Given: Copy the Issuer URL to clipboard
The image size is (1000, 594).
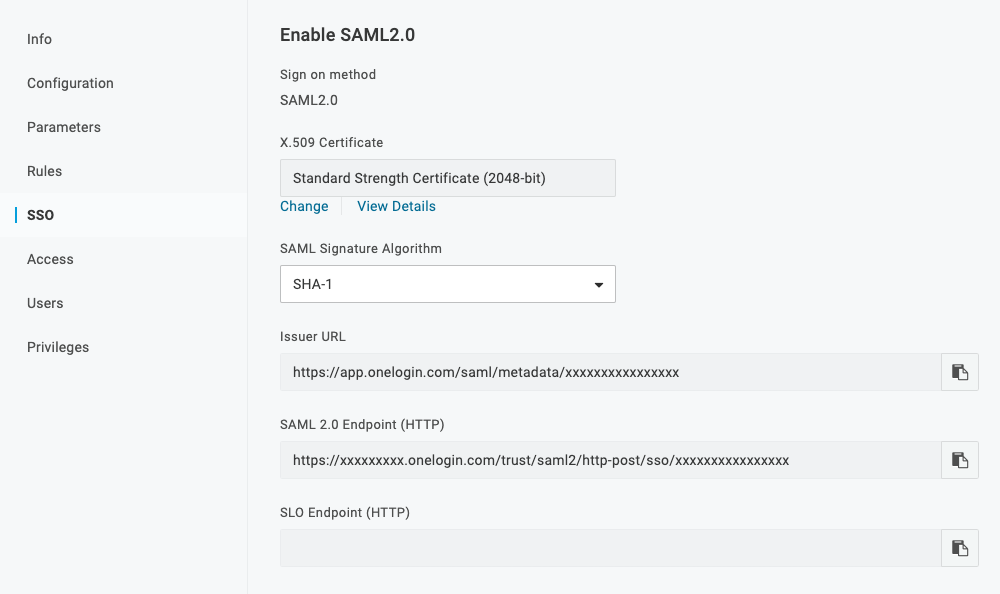Looking at the screenshot, I should (x=960, y=372).
